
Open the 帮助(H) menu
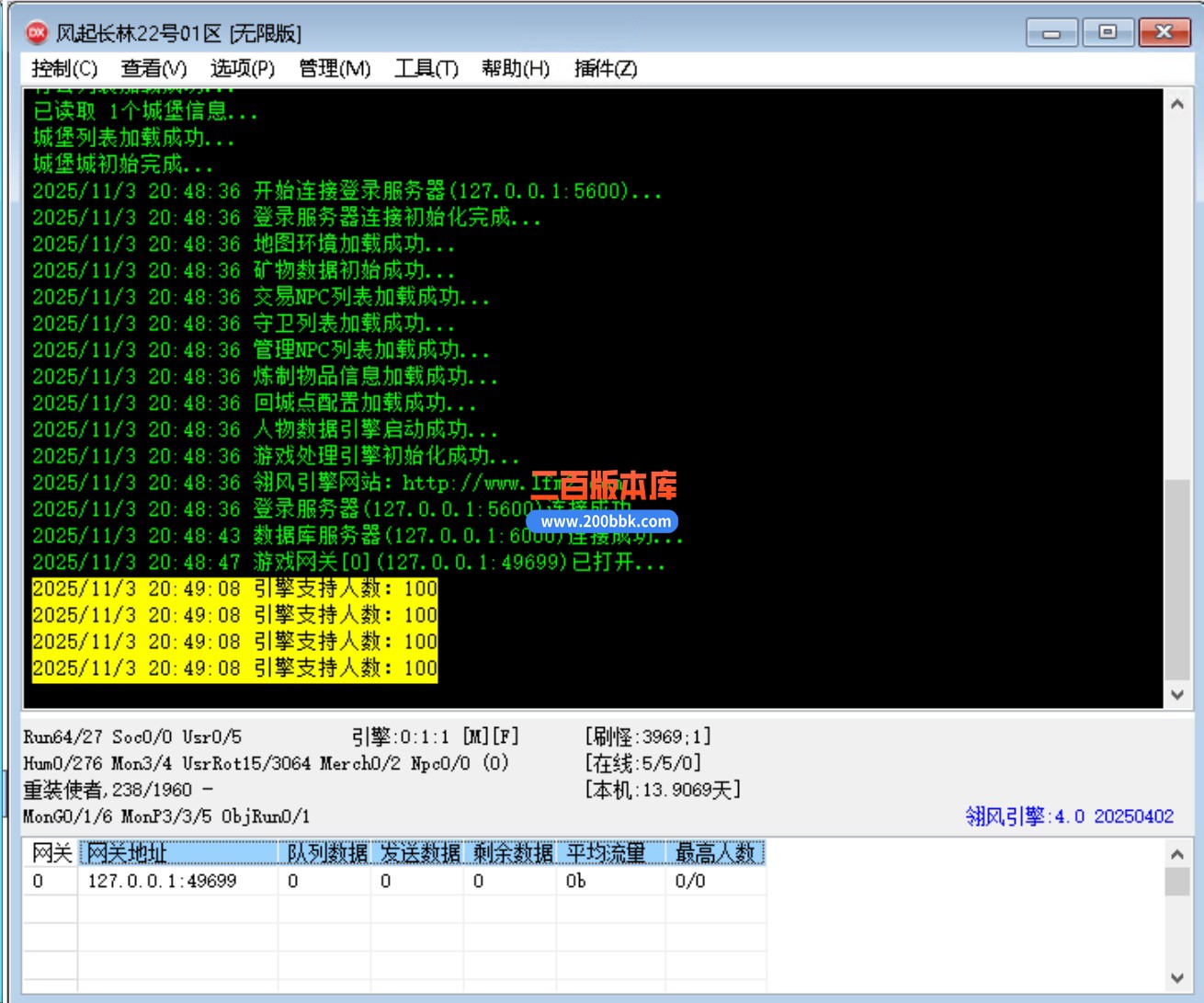[x=516, y=69]
